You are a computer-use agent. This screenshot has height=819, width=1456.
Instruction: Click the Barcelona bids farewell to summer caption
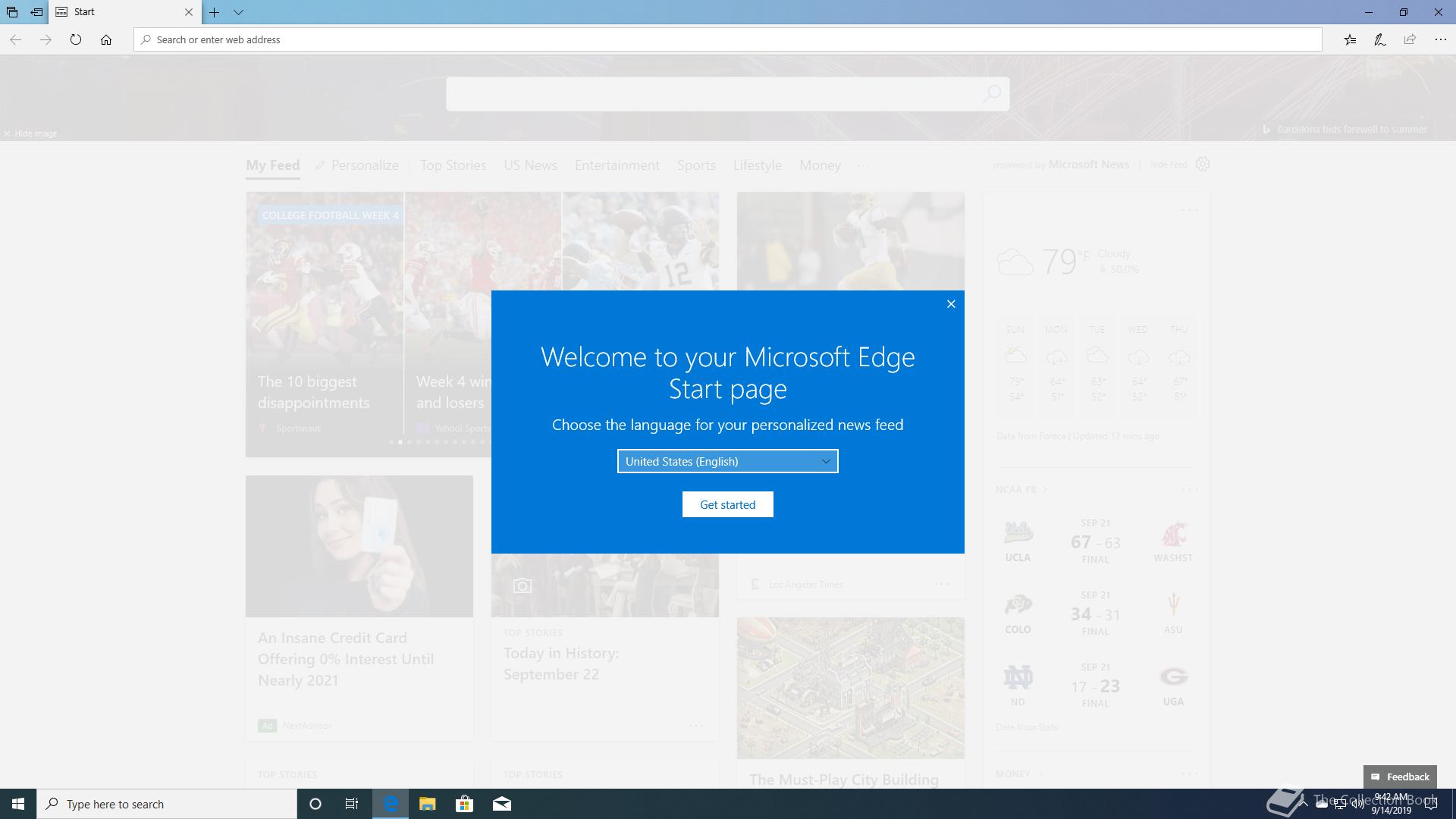(x=1345, y=130)
